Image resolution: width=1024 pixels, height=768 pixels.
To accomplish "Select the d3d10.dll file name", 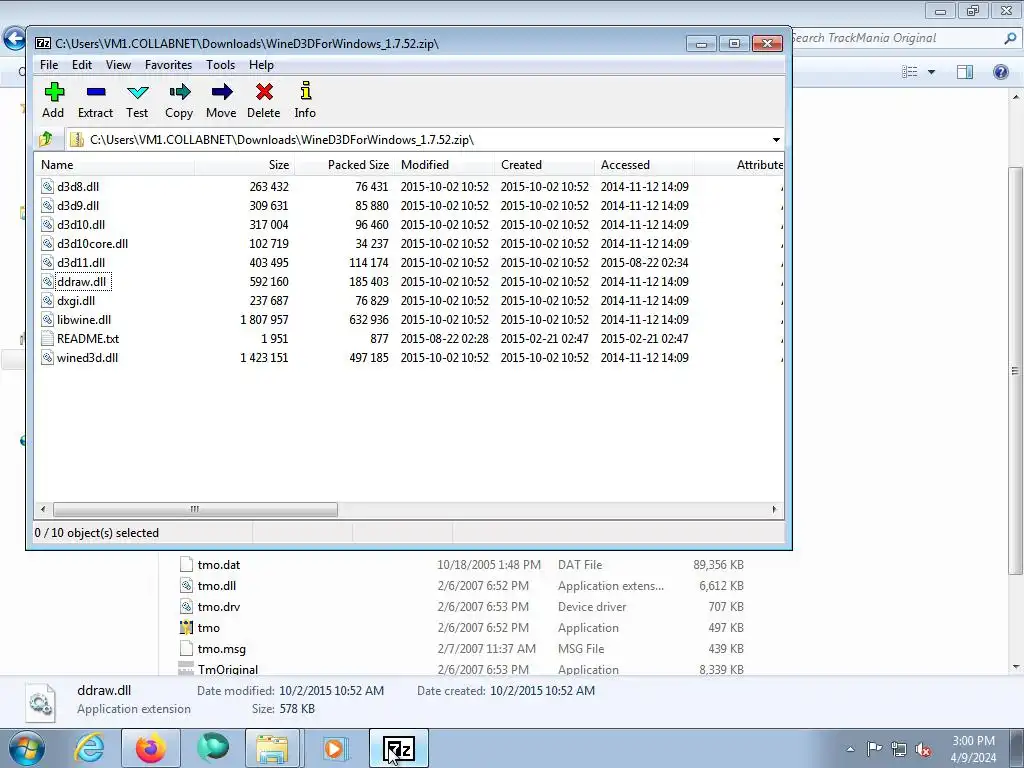I will click(81, 225).
